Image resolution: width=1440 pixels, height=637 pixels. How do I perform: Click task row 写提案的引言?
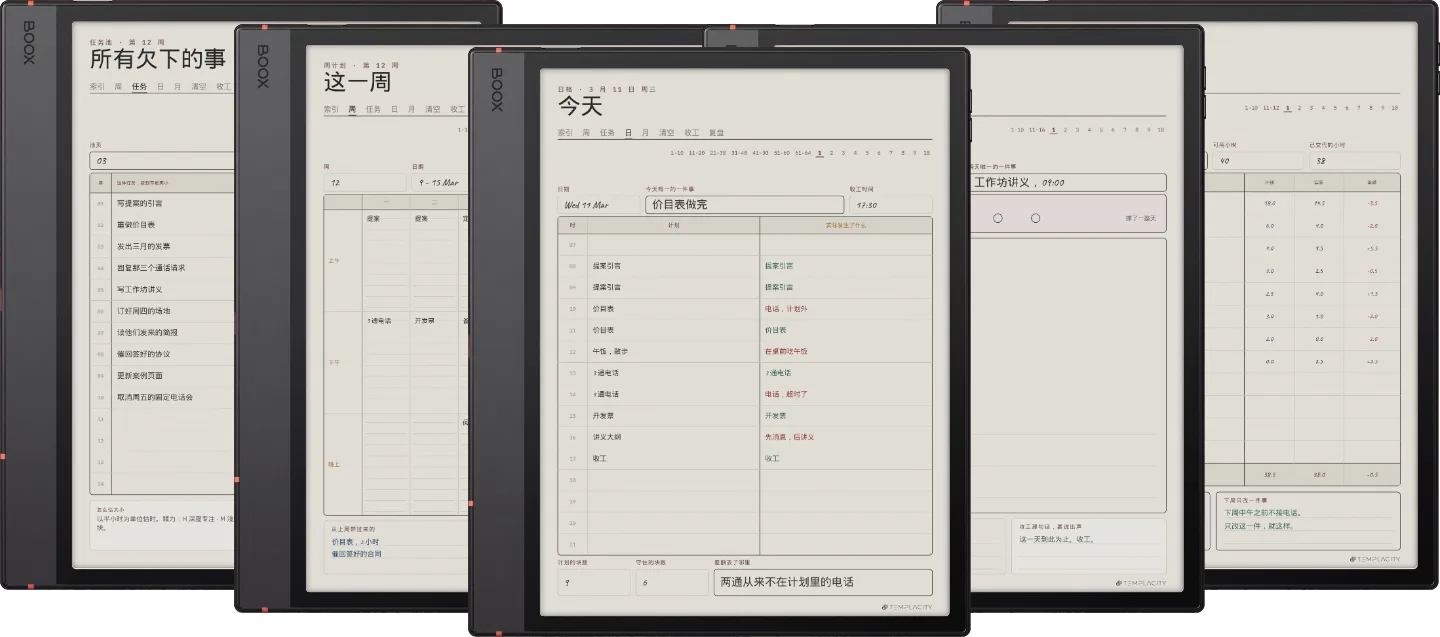pos(161,203)
